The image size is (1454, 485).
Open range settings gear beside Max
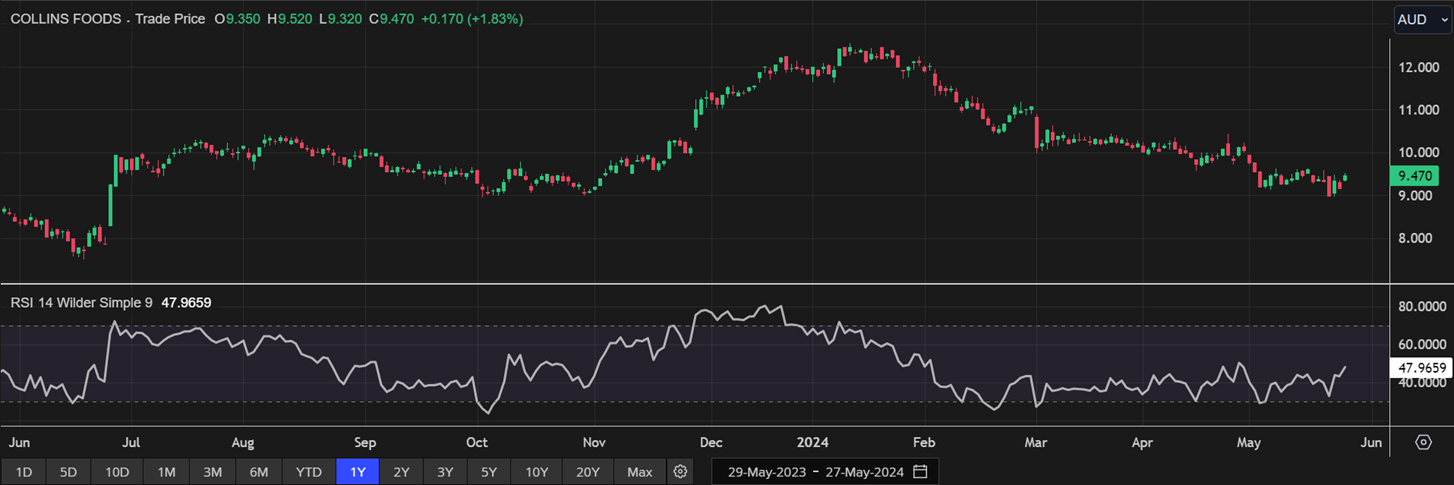click(681, 472)
